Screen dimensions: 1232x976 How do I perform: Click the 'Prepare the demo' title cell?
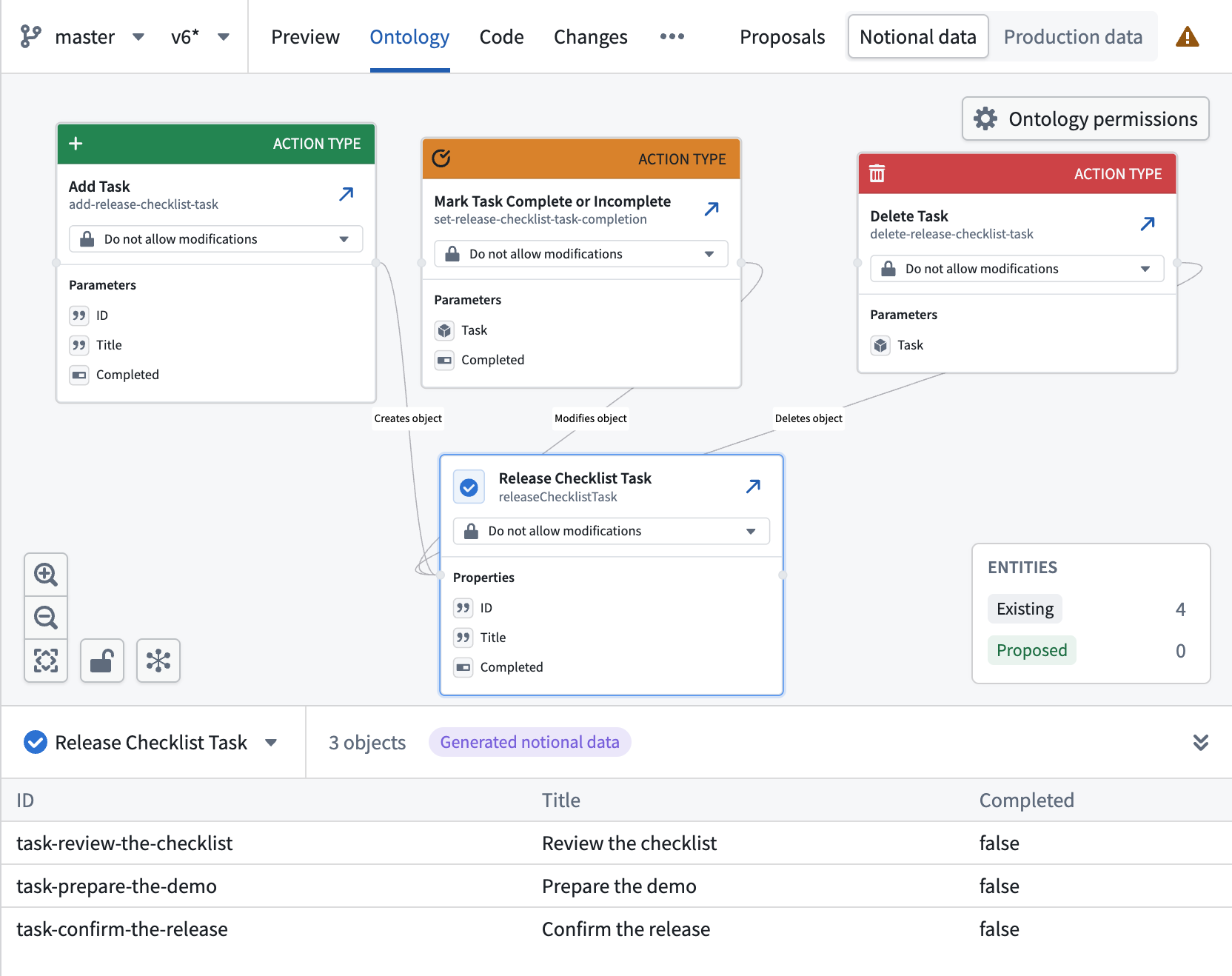tap(619, 886)
